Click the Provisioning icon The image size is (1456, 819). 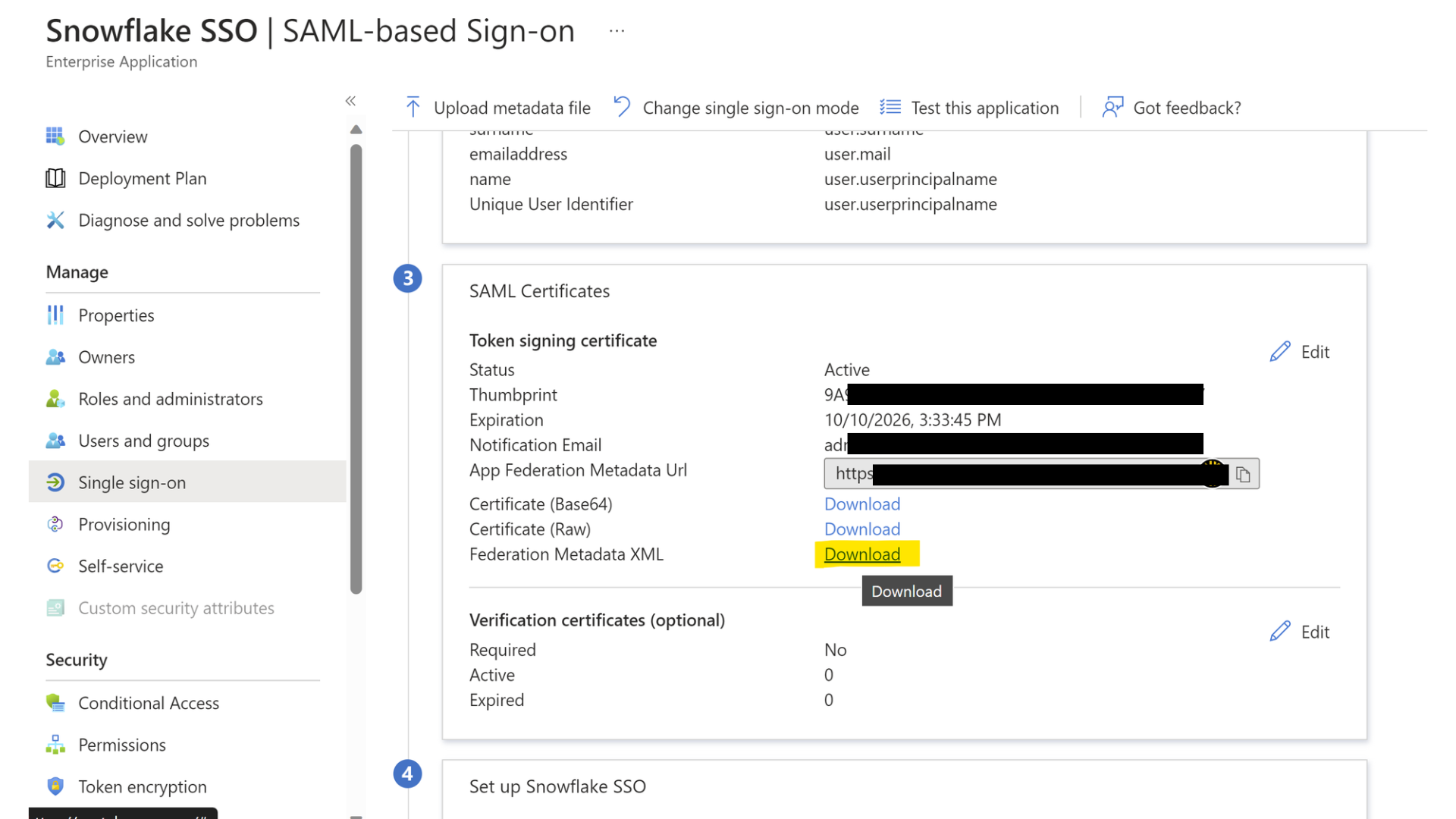click(x=55, y=523)
